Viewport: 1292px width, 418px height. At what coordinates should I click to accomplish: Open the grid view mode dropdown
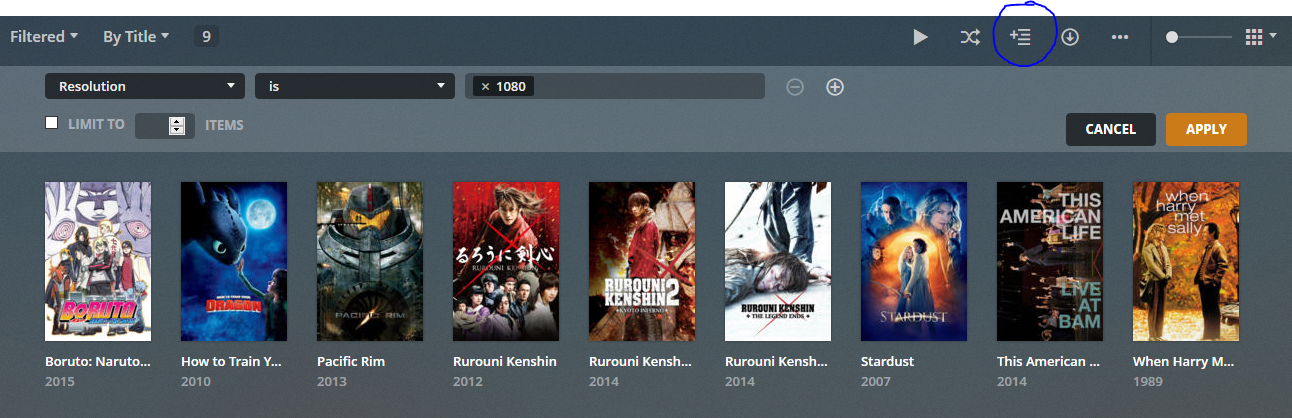pos(1261,37)
